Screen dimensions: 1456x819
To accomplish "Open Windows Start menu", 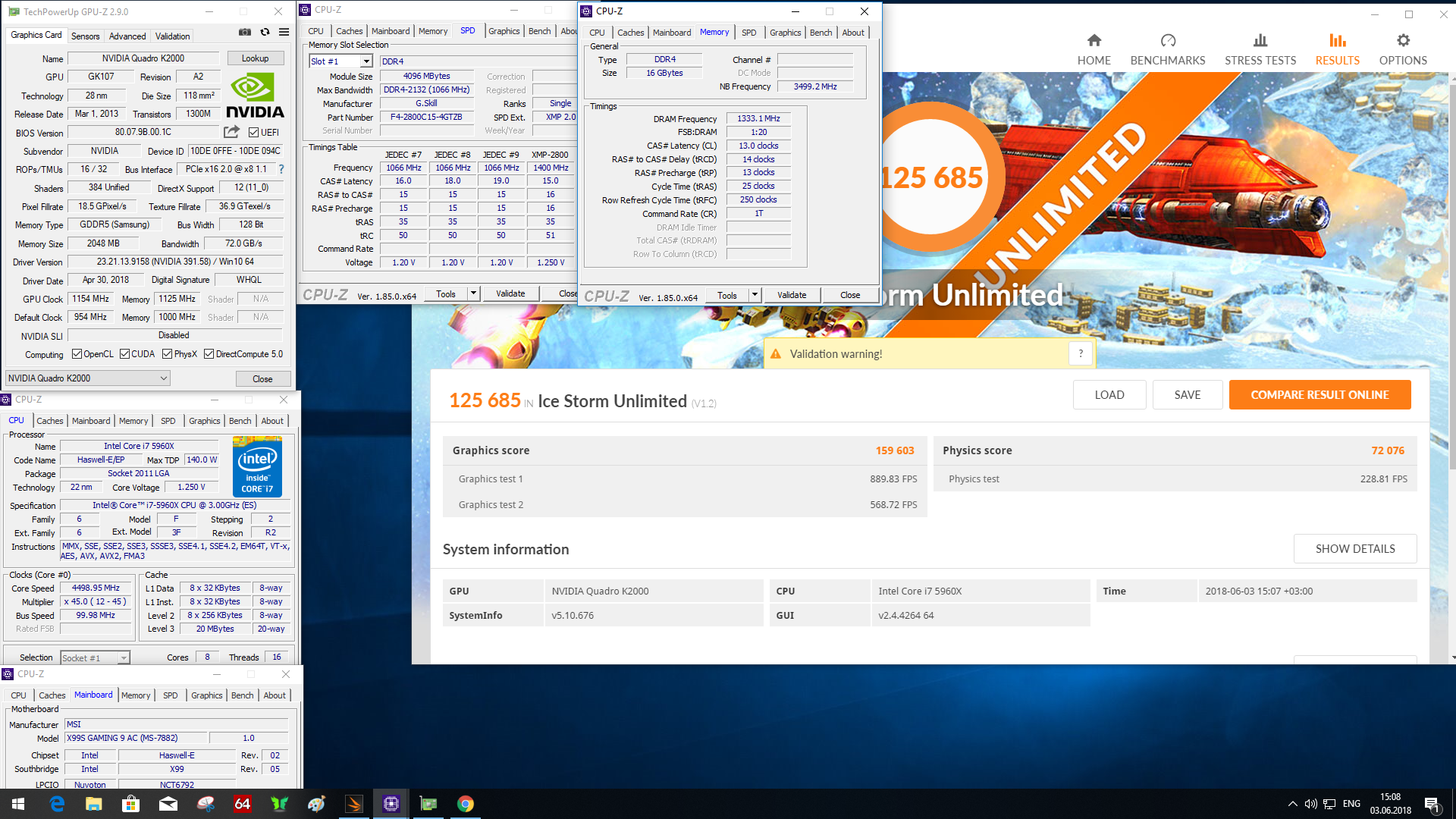I will pyautogui.click(x=18, y=804).
